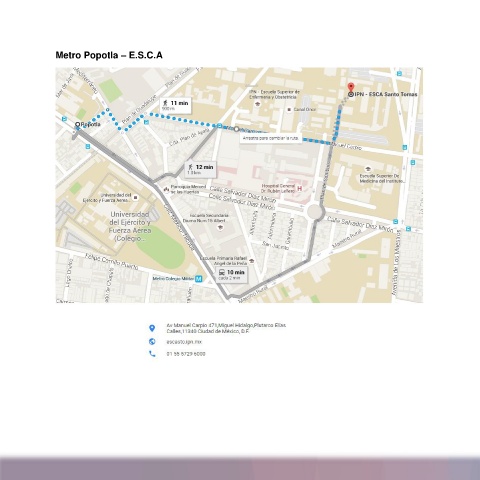Select the 10 min bus route label
Screen dimensions: 480x480
point(232,275)
